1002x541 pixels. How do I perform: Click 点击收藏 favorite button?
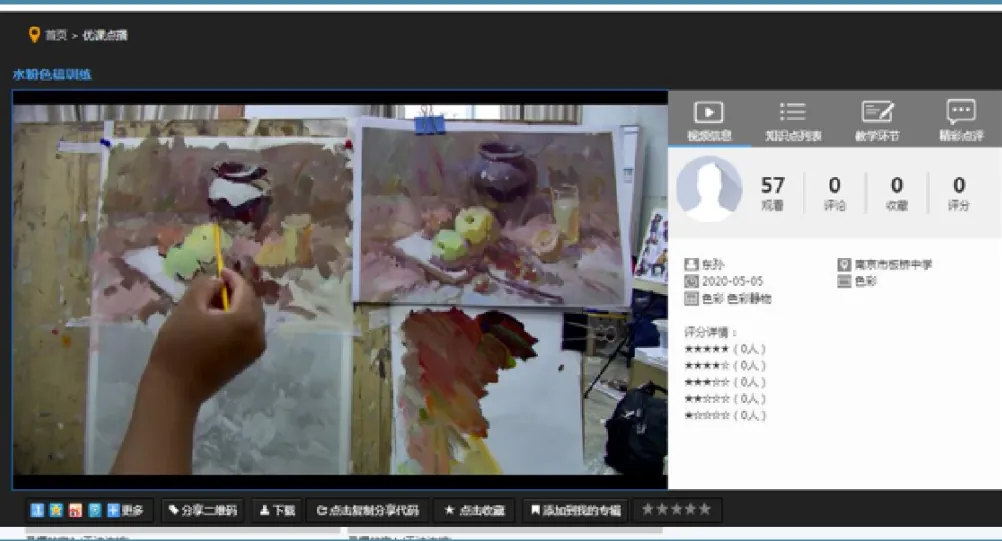(x=475, y=510)
